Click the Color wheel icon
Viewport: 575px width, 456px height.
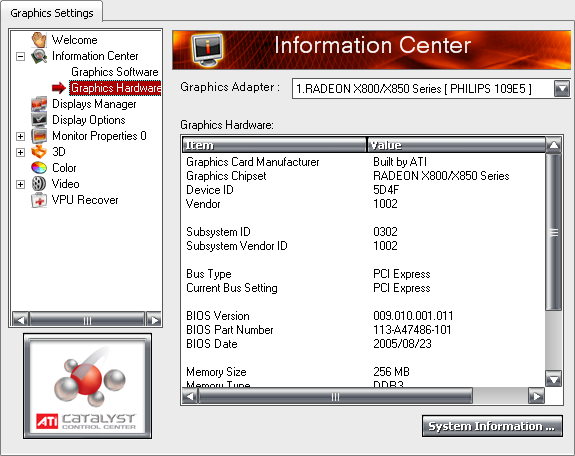coord(39,168)
